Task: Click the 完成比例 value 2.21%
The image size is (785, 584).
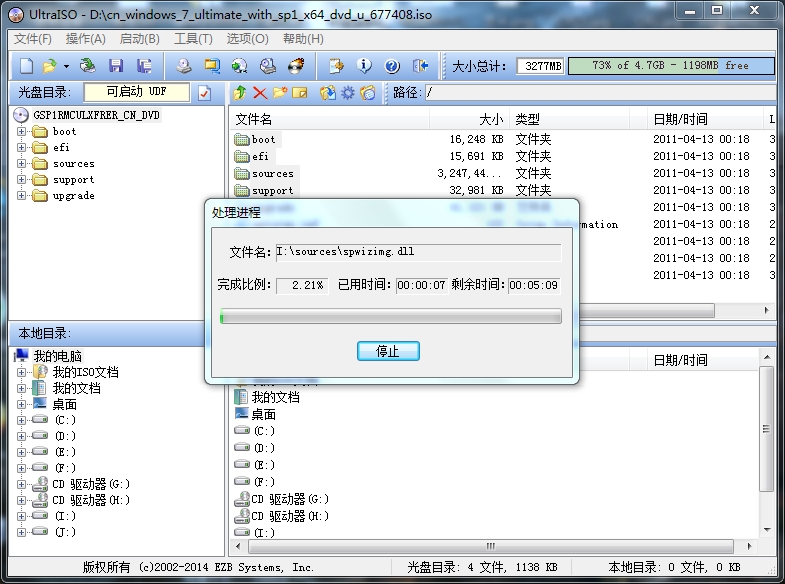Action: click(x=302, y=285)
